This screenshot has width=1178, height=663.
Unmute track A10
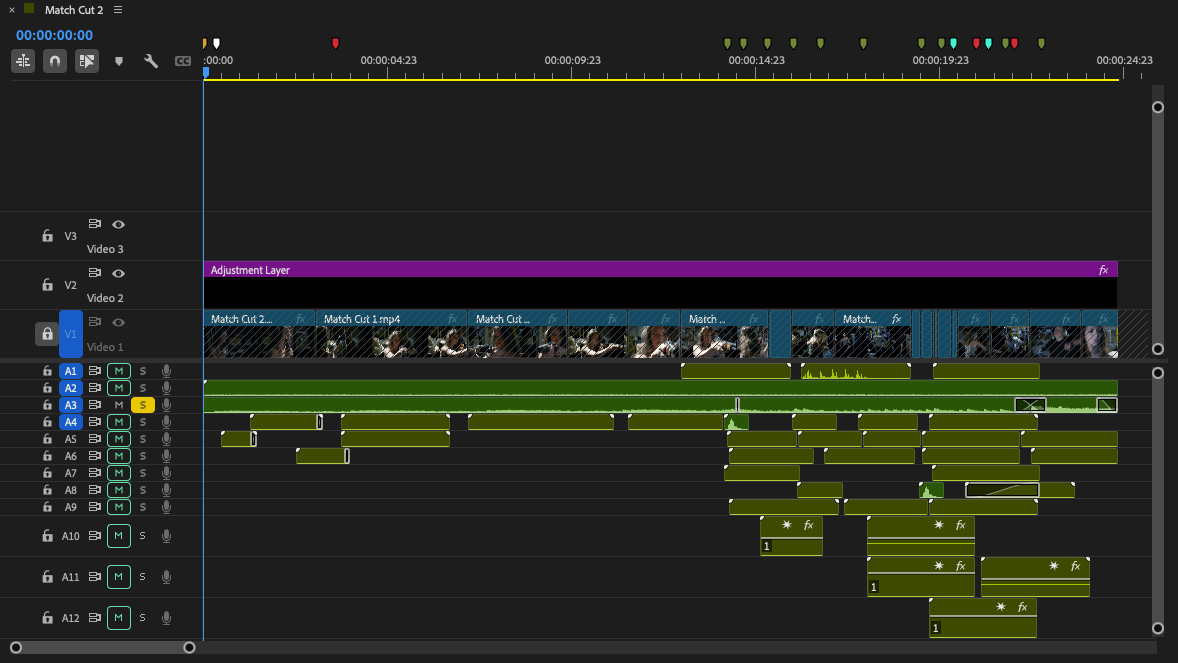click(119, 536)
